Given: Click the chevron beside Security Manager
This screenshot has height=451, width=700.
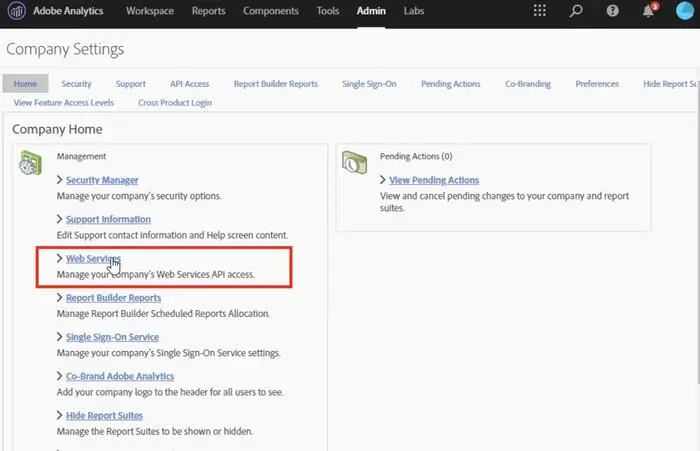Looking at the screenshot, I should coord(59,180).
